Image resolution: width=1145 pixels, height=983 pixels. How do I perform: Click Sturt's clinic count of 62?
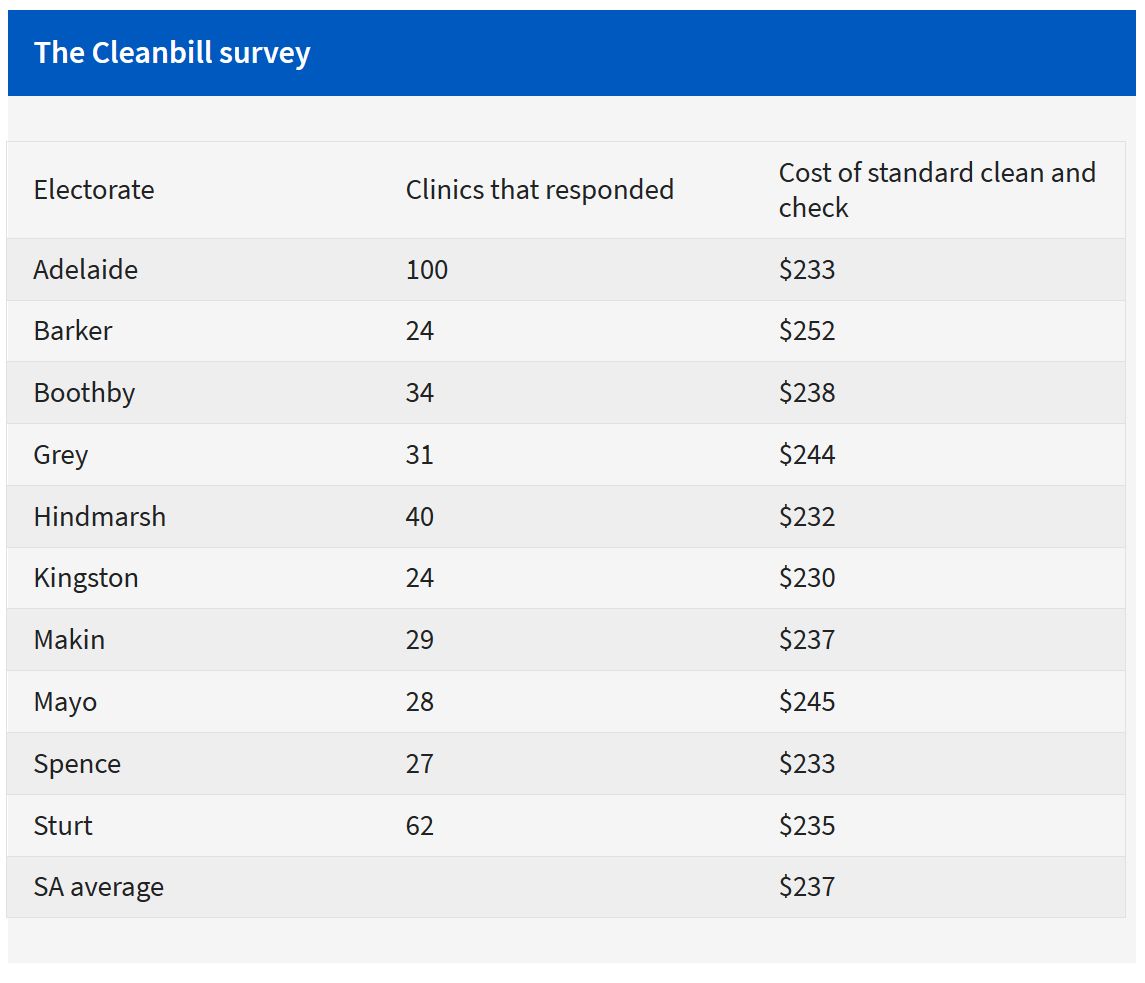[420, 826]
